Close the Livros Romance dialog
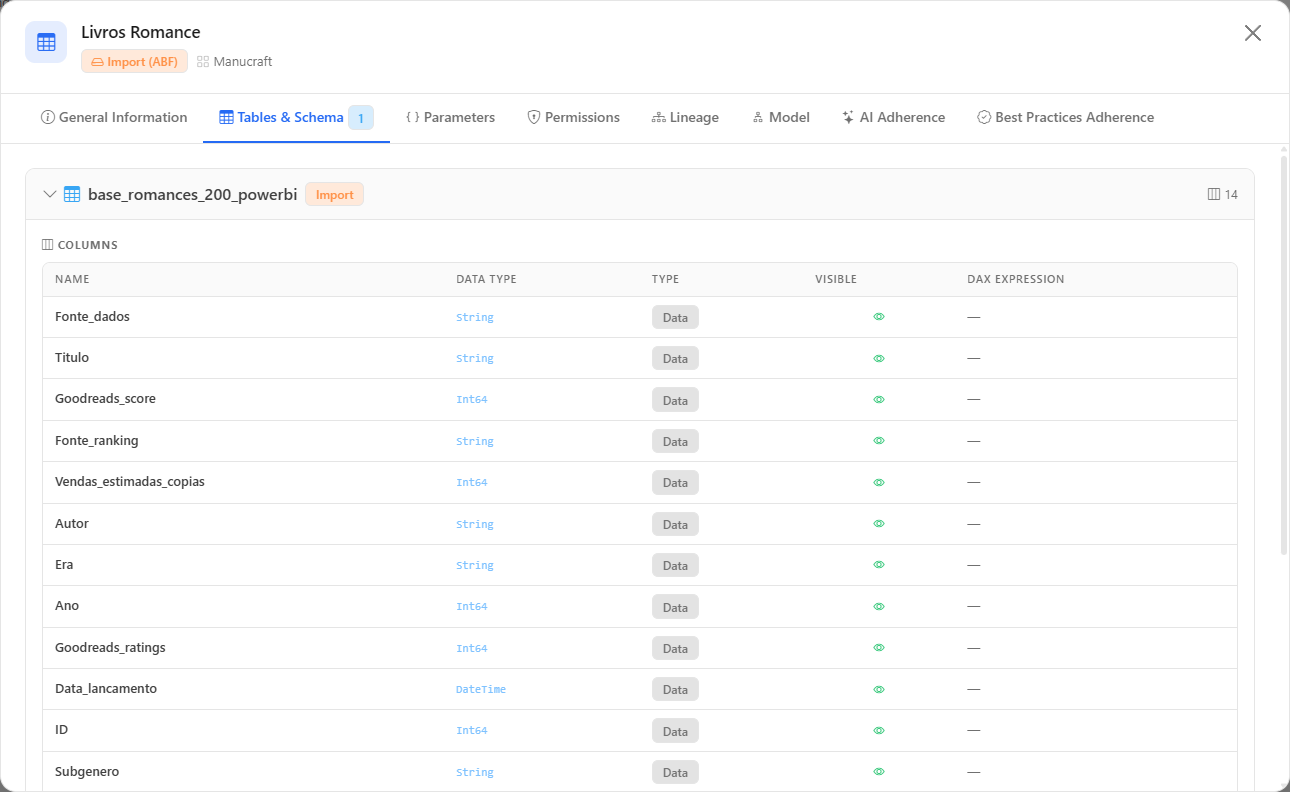This screenshot has height=792, width=1290. coord(1252,33)
